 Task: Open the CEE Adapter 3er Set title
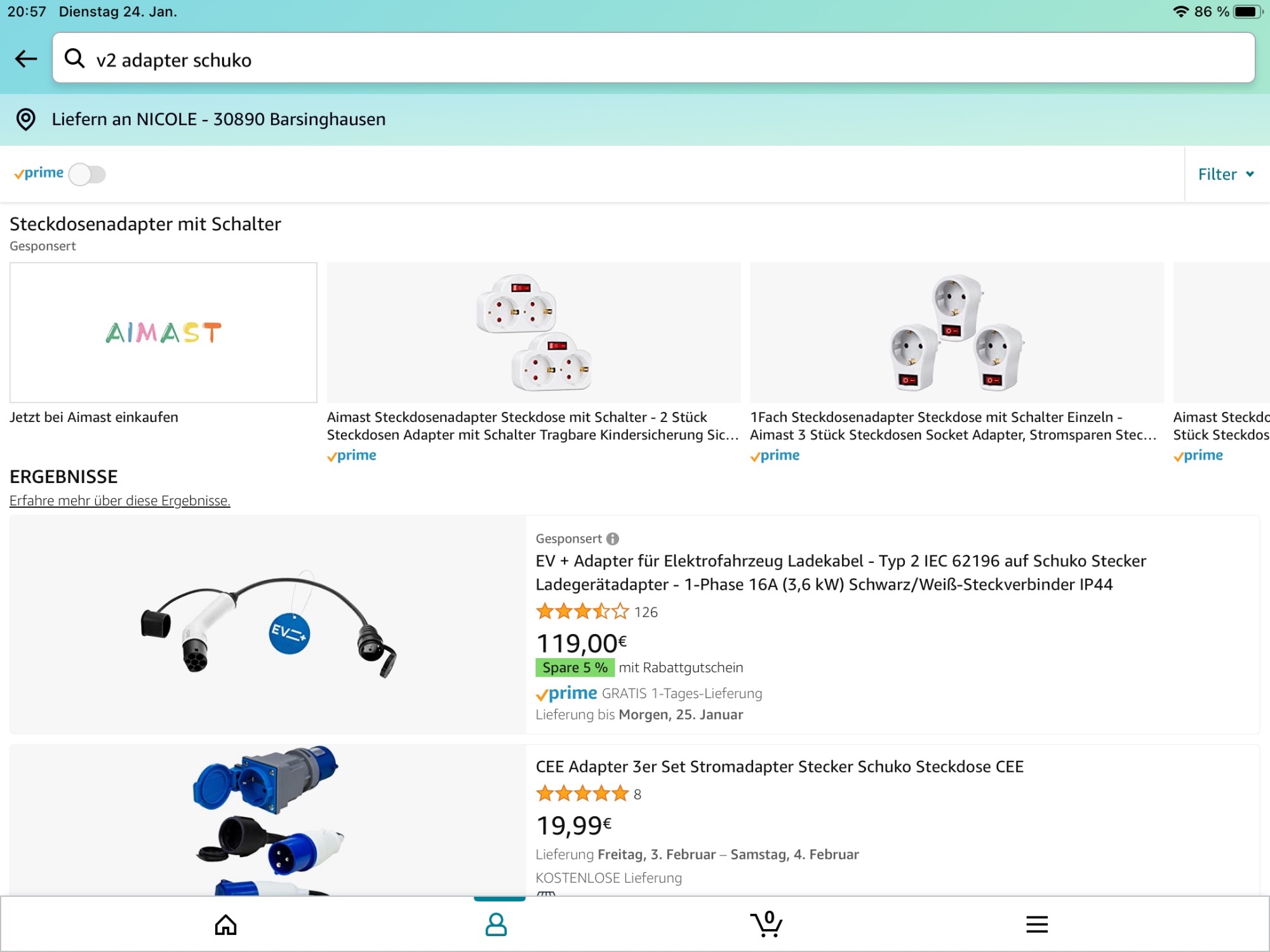(779, 767)
